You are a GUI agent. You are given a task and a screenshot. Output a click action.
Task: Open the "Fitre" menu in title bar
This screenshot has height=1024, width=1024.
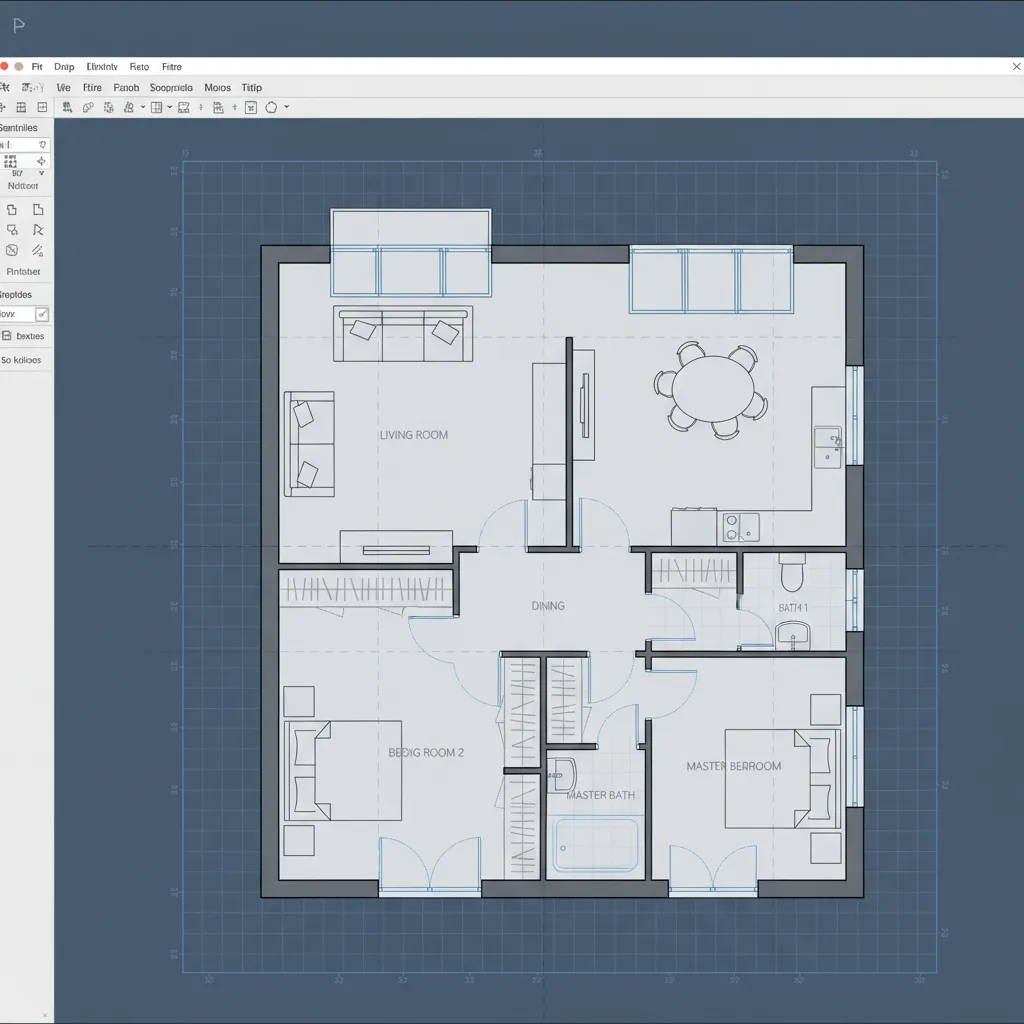[x=172, y=67]
